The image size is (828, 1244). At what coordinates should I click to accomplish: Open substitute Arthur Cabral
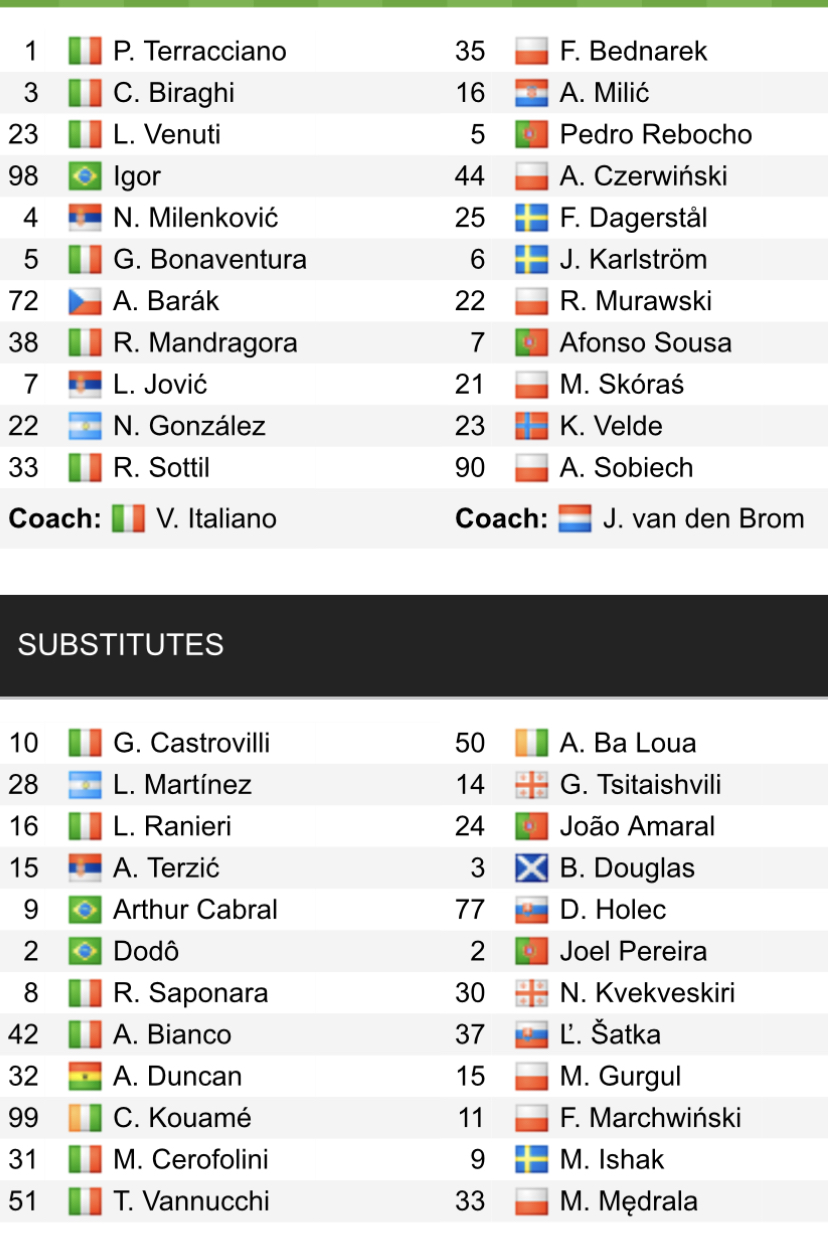(195, 910)
